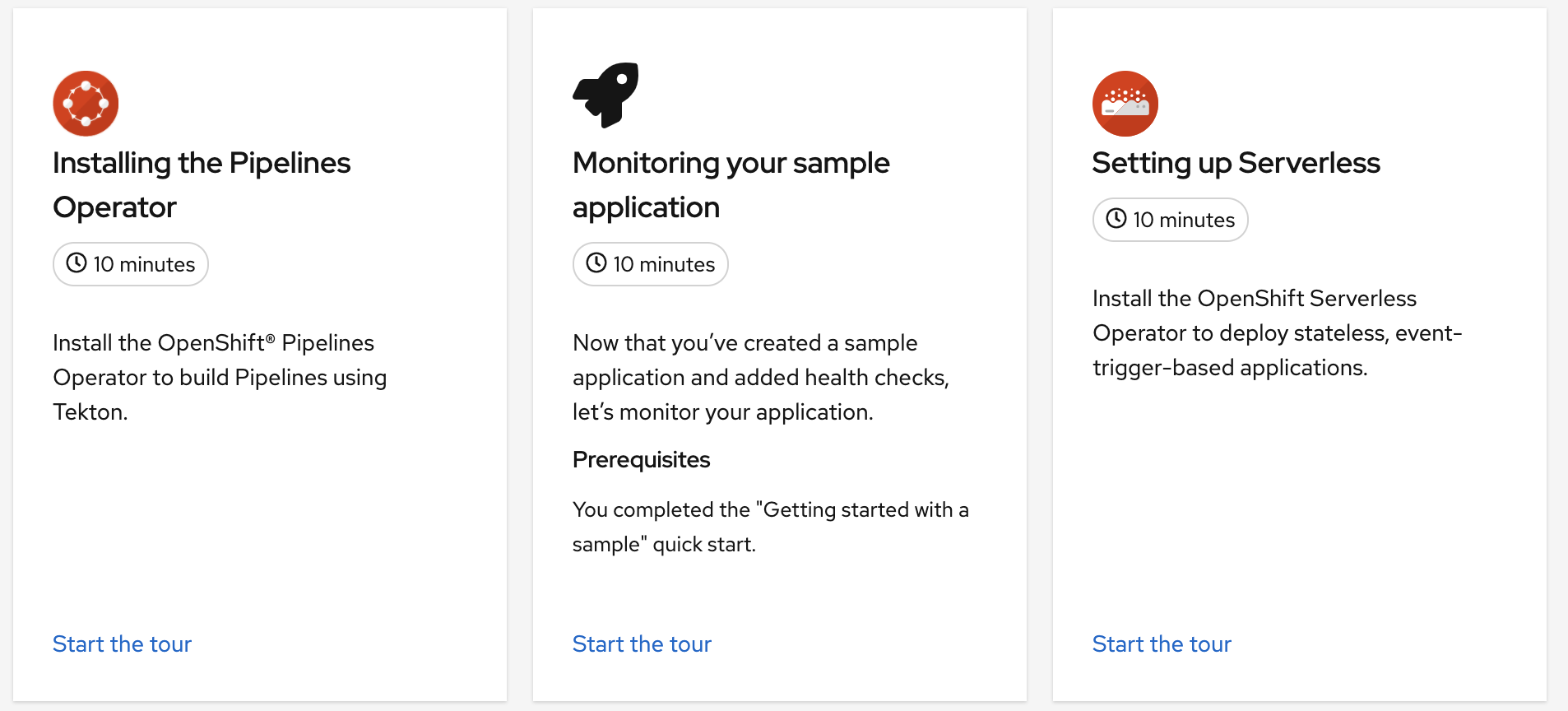Click the 10 minutes label on the Serverless card
Image resolution: width=1568 pixels, height=711 pixels.
[x=1184, y=220]
